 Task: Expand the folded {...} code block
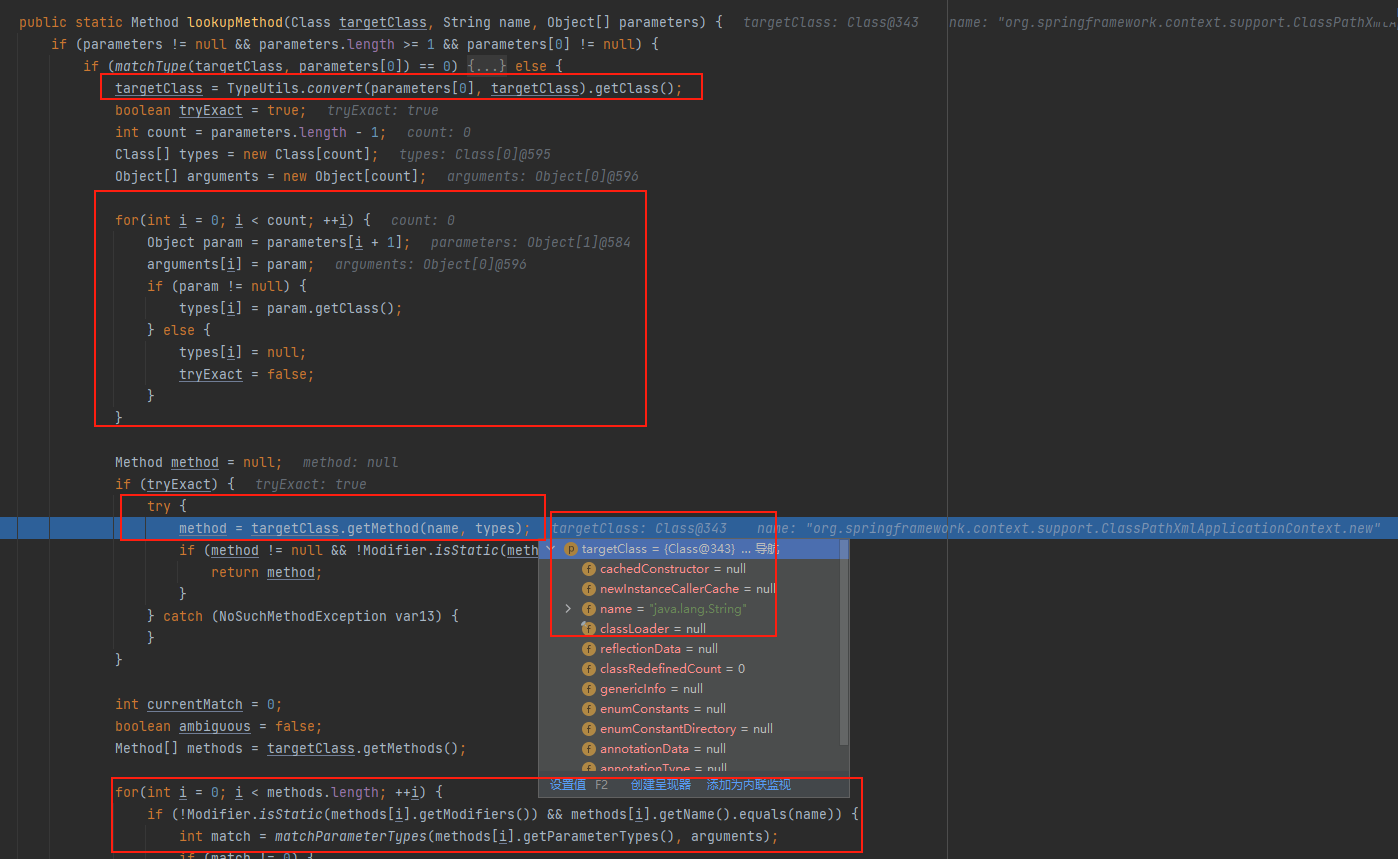click(489, 66)
